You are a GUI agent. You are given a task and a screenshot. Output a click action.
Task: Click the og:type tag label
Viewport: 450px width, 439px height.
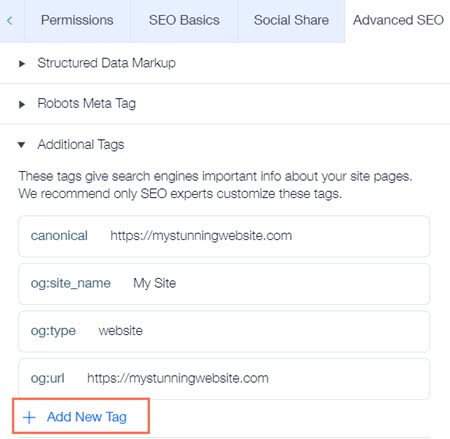(53, 331)
